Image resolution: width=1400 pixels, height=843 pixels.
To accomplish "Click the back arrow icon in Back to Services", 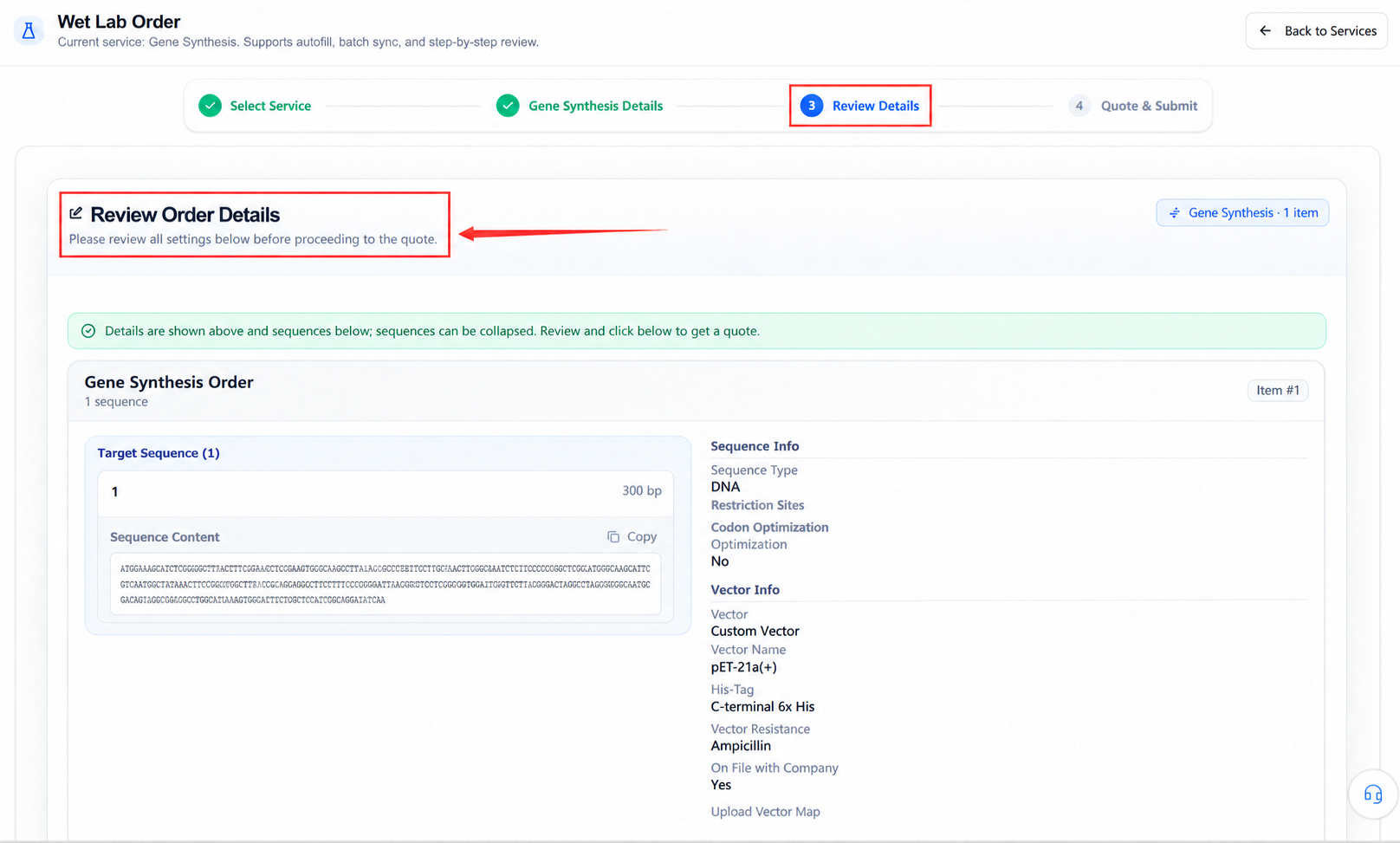I will coord(1265,30).
